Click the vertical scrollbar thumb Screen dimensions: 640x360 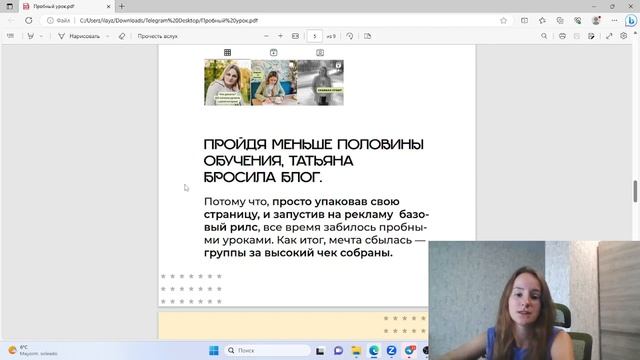tap(635, 191)
